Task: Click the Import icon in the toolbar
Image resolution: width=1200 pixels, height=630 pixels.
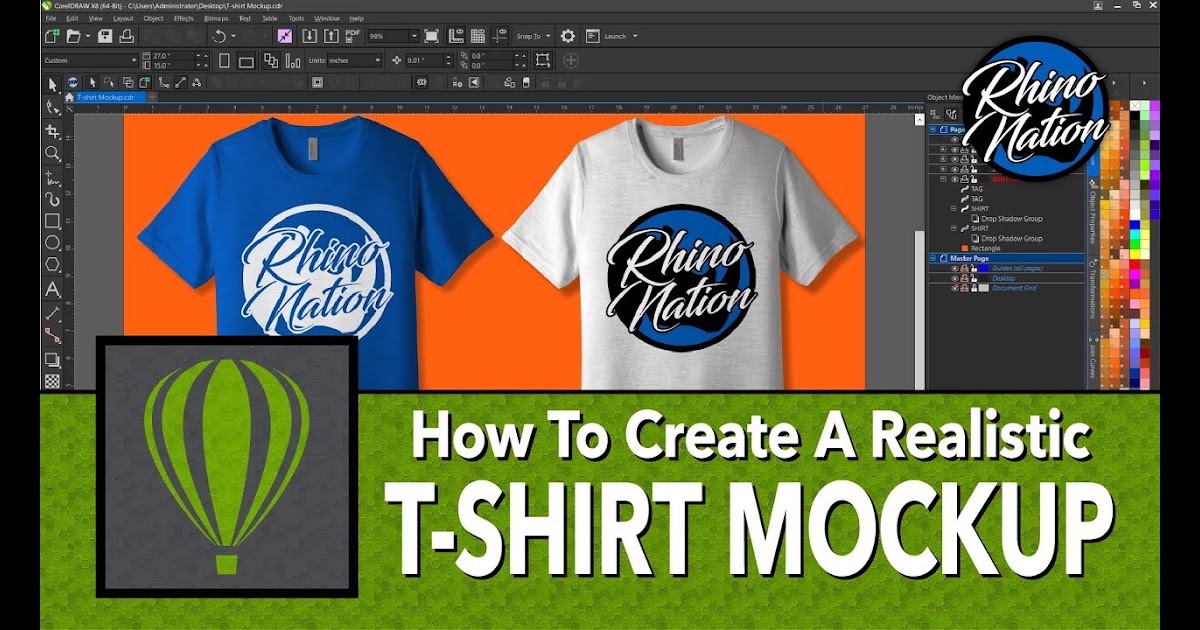Action: tap(309, 36)
